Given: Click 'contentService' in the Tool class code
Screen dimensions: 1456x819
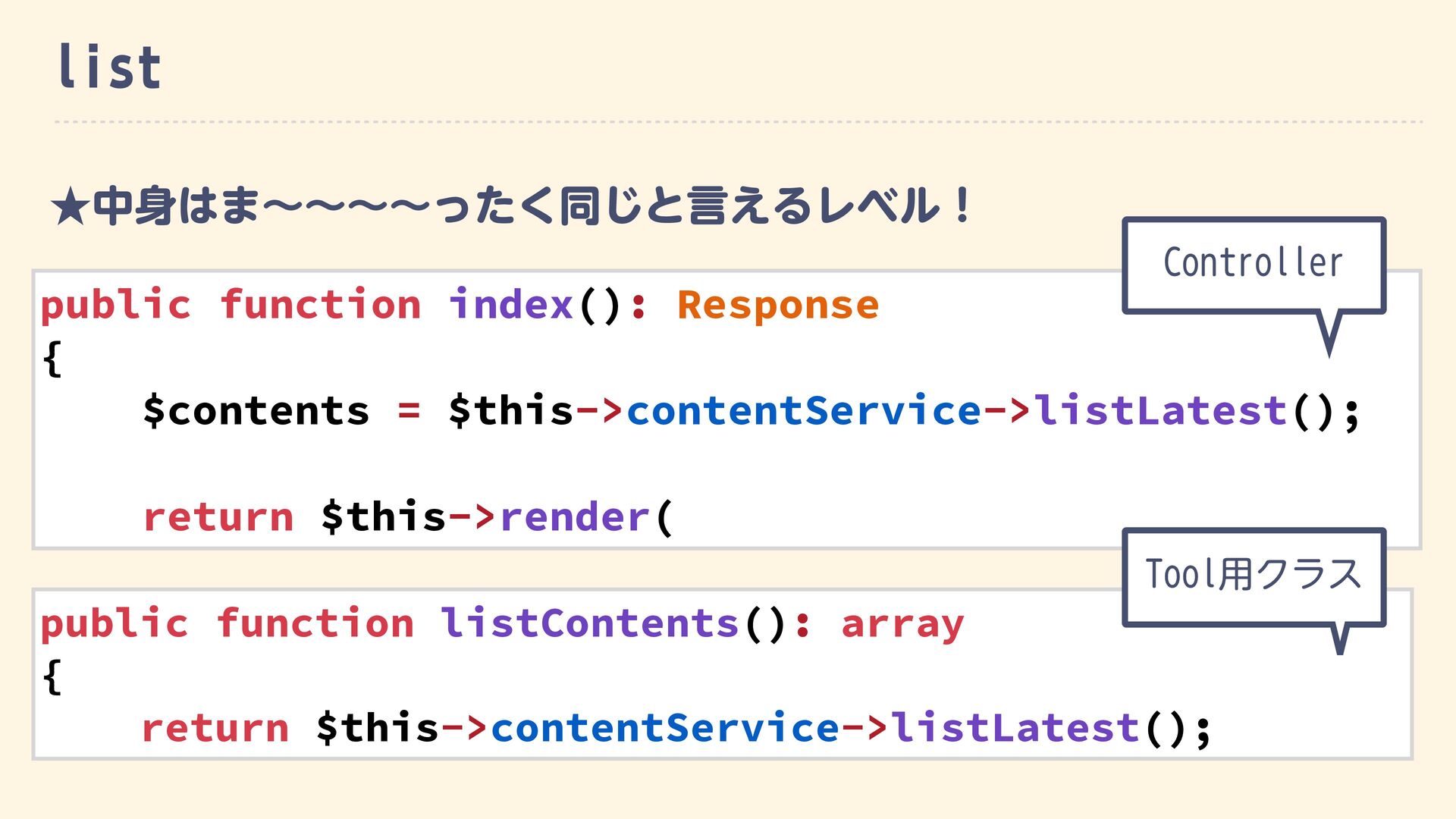Looking at the screenshot, I should click(x=665, y=728).
